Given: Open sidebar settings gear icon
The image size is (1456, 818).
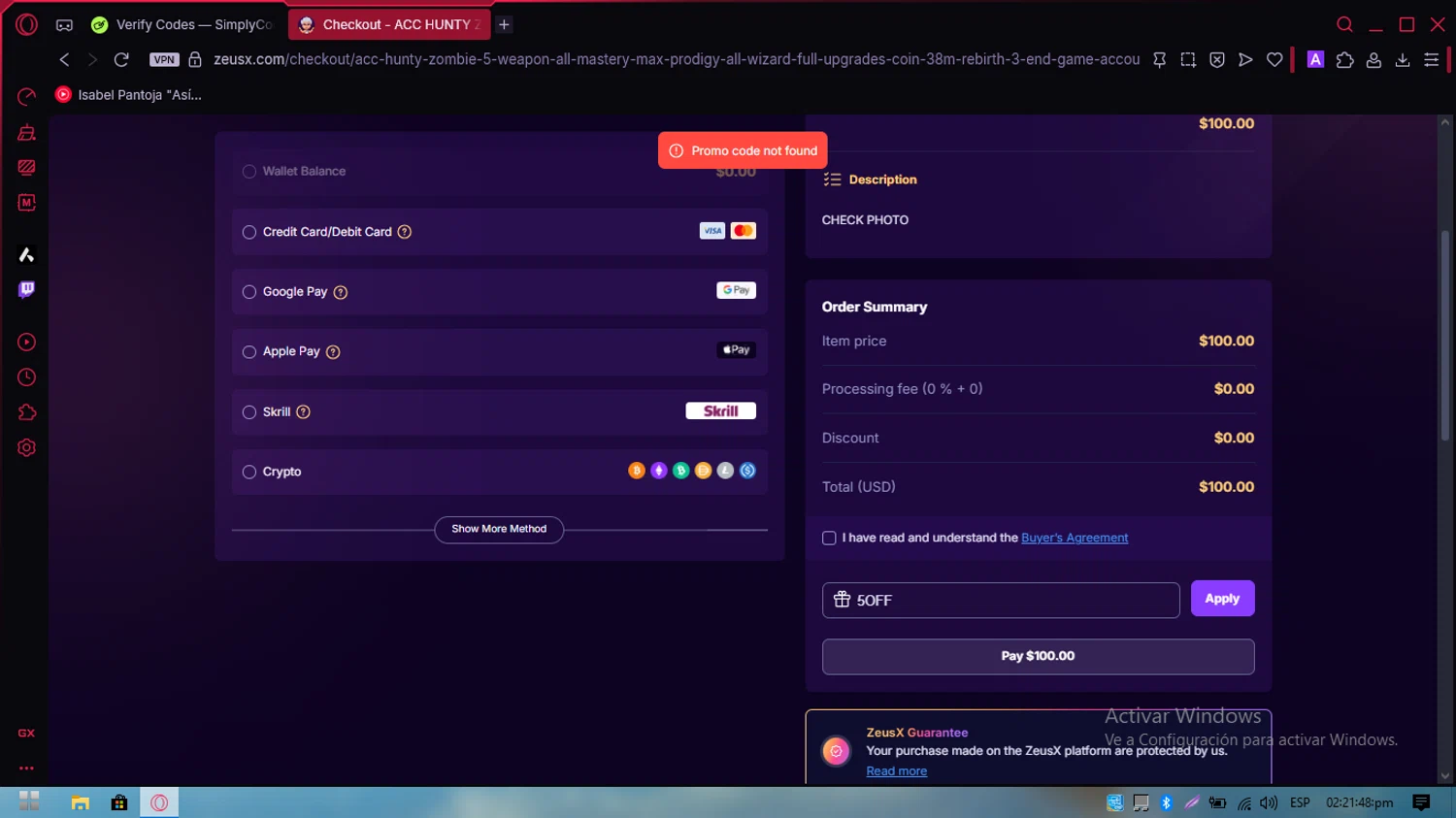Looking at the screenshot, I should point(26,447).
